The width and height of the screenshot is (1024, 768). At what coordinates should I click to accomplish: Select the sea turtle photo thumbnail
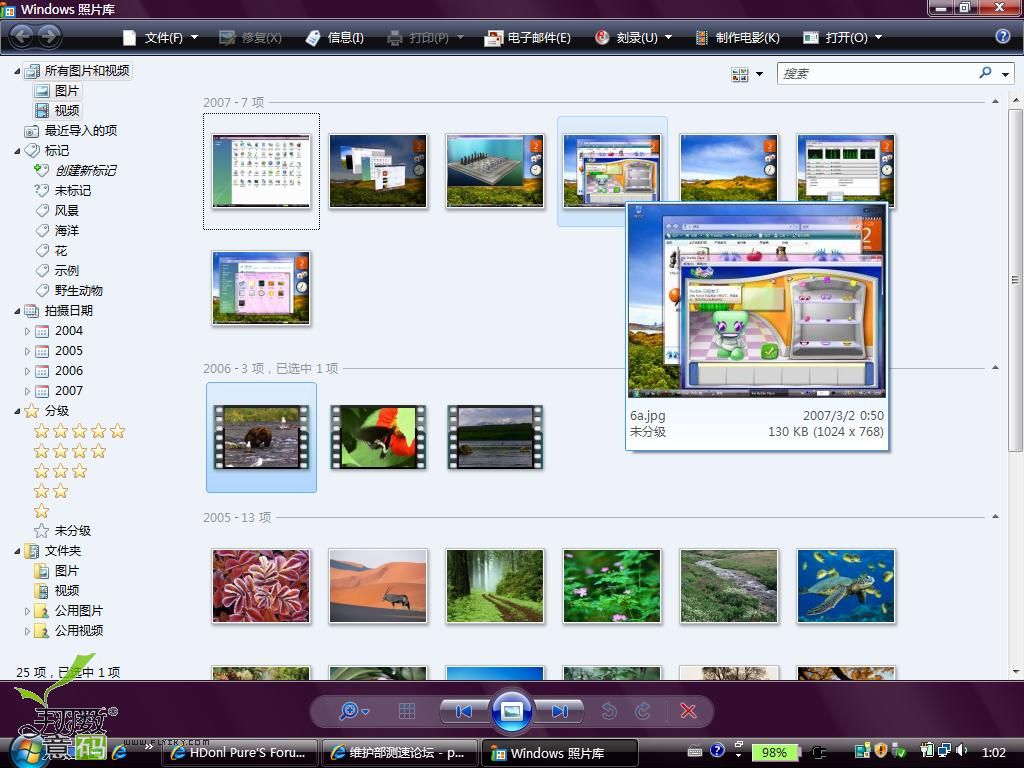coord(845,585)
